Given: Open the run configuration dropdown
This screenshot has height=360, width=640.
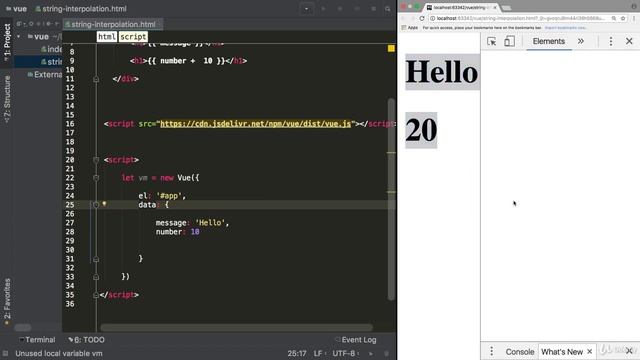Looking at the screenshot, I should point(306,9).
